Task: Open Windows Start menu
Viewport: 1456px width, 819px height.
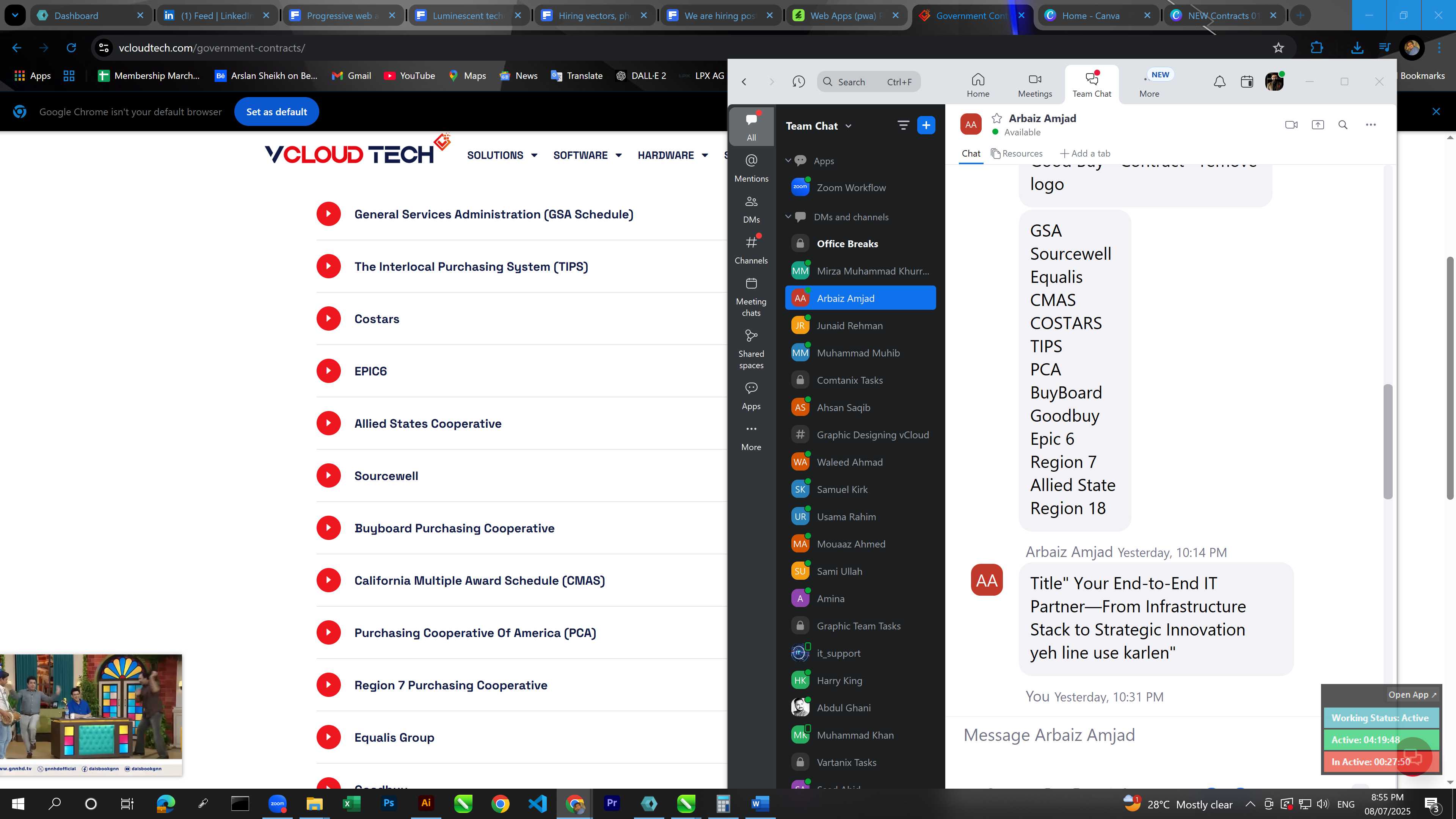Action: click(18, 803)
